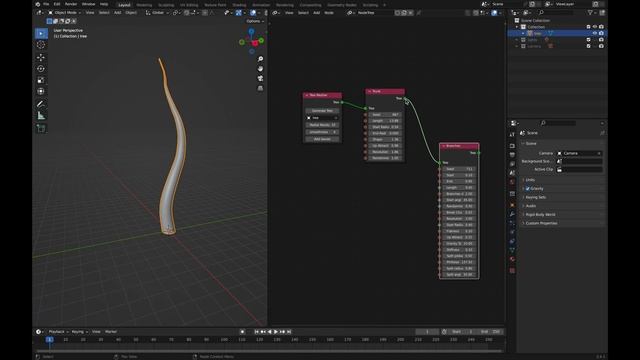Screen dimensions: 640x360
Task: Toggle visibility eye for the tree object
Action: (x=595, y=33)
